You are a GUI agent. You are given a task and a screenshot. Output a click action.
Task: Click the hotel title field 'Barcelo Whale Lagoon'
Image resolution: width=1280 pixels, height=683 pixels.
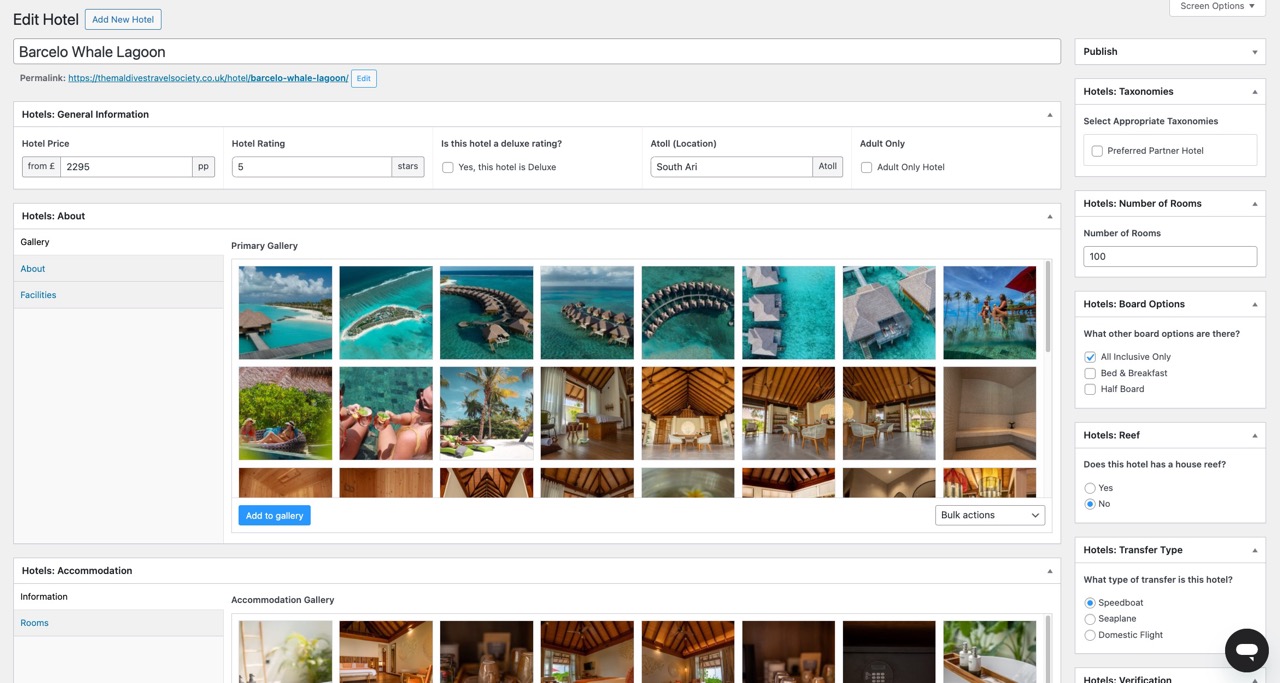tap(537, 52)
